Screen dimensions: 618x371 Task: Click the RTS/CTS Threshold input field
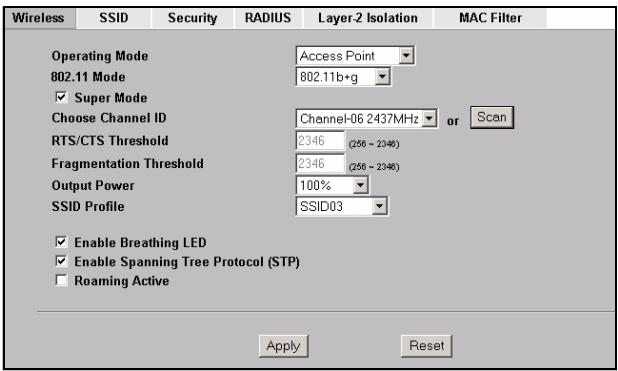click(320, 141)
